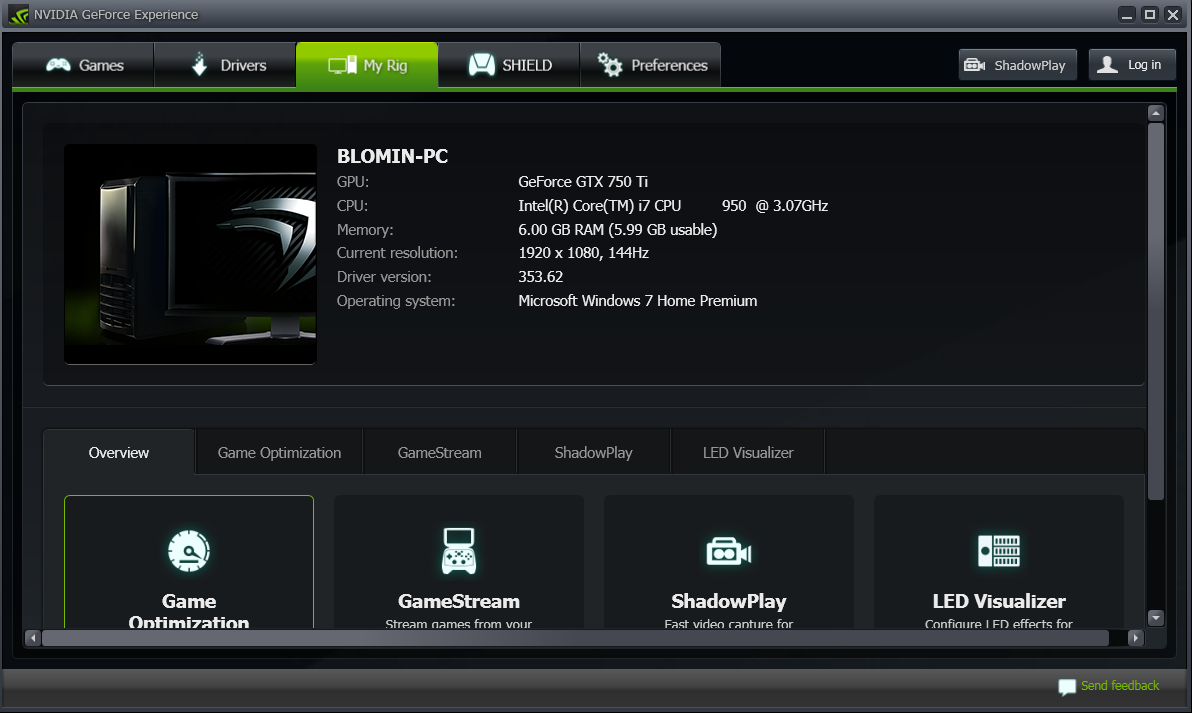The image size is (1192, 713).
Task: Select the Overview sub-tab
Action: [119, 452]
